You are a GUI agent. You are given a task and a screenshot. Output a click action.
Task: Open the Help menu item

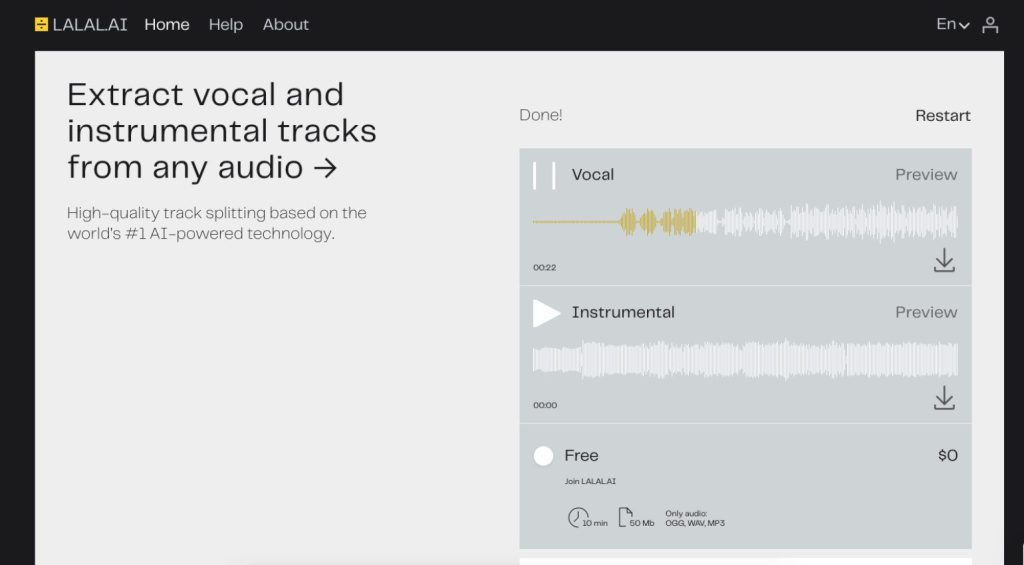(226, 25)
